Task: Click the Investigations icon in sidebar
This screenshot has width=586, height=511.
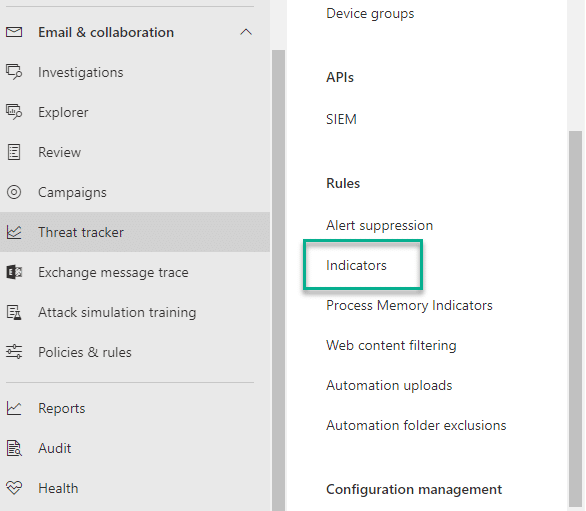Action: point(14,72)
